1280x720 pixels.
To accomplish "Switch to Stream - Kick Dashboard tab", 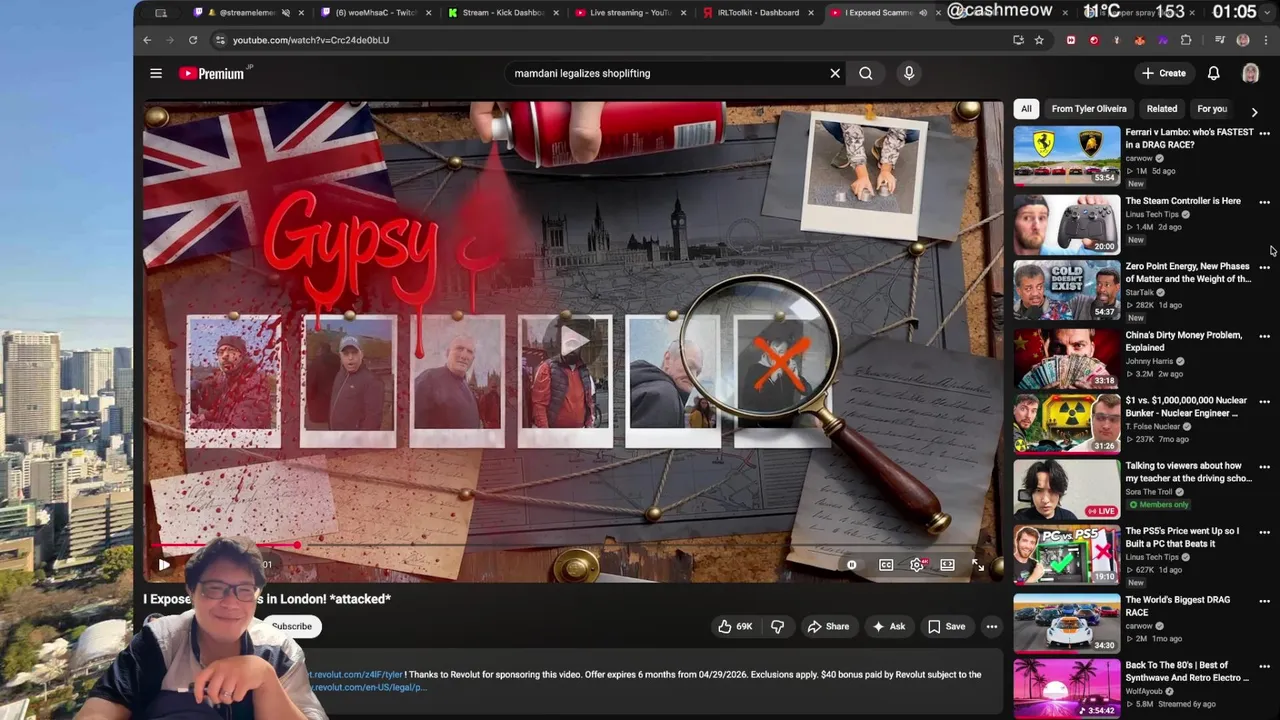I will (503, 13).
